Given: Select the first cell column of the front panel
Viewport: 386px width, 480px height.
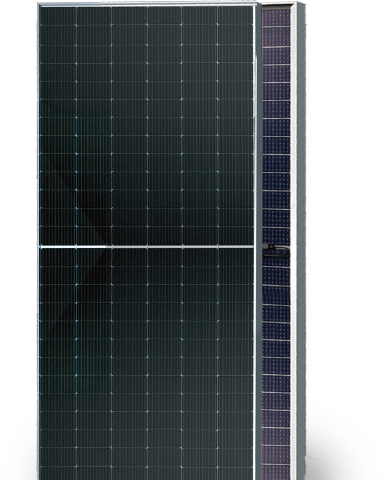Looking at the screenshot, I should pos(58,243).
